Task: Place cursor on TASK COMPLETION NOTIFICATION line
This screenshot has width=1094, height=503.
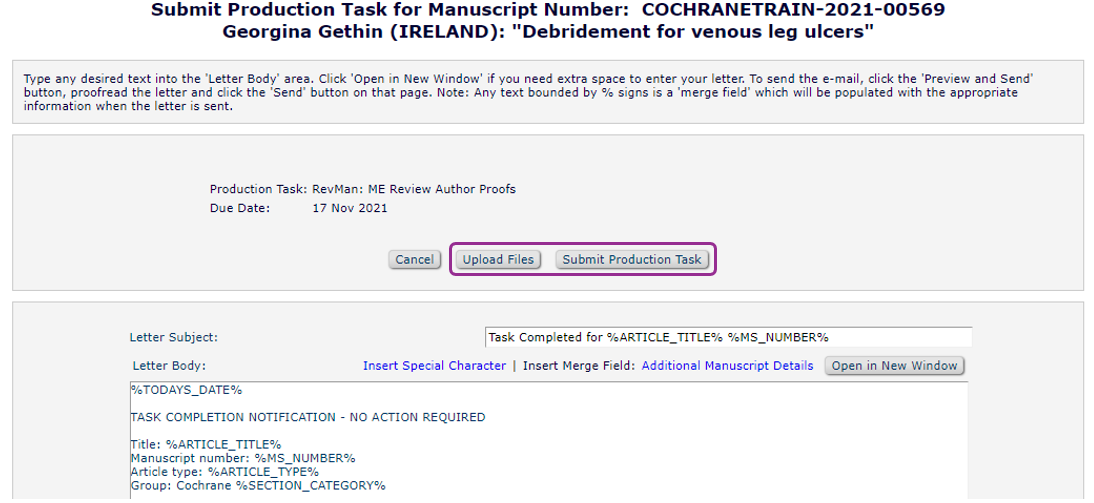Action: click(307, 418)
